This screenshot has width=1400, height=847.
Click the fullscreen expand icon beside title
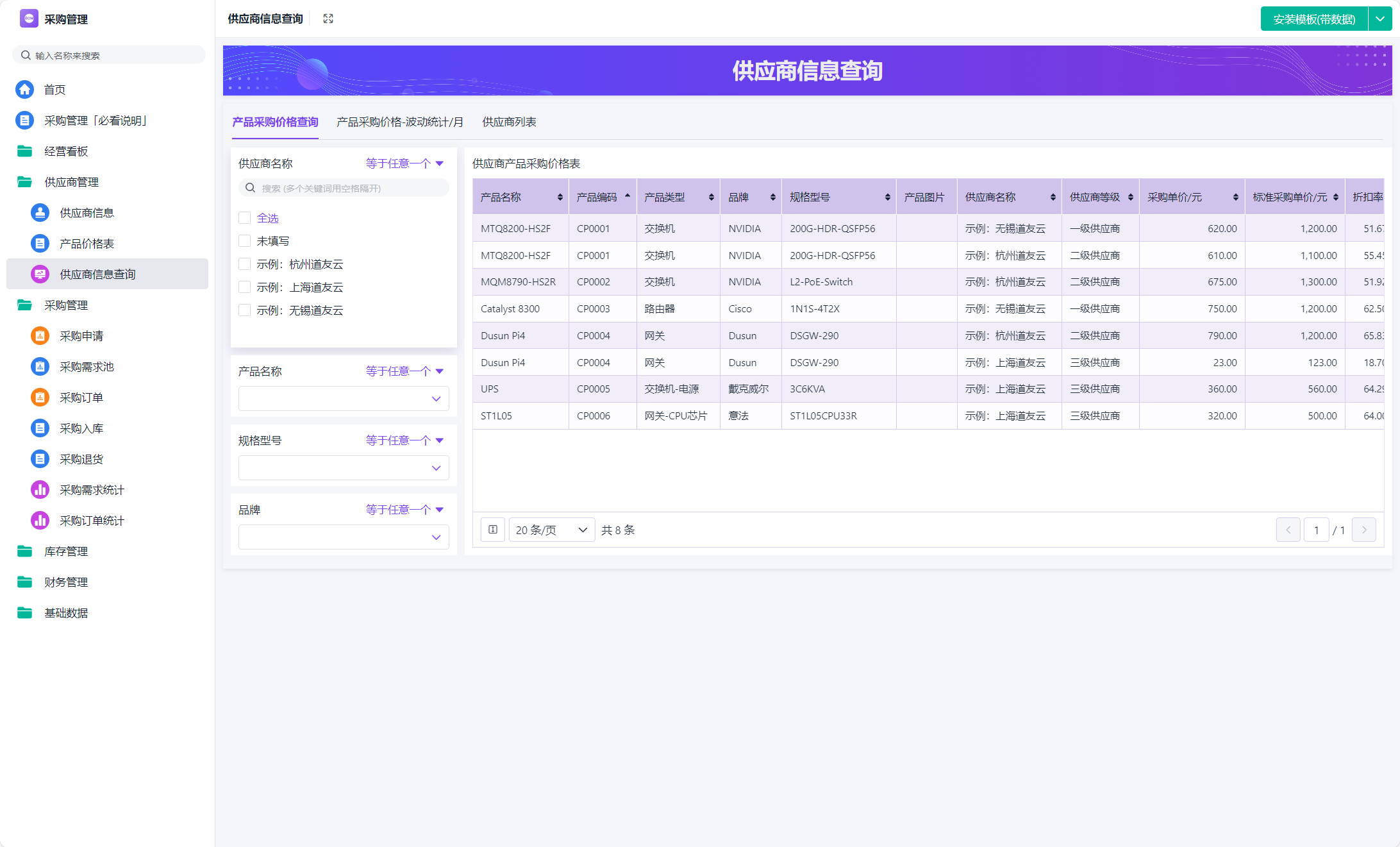coord(328,19)
